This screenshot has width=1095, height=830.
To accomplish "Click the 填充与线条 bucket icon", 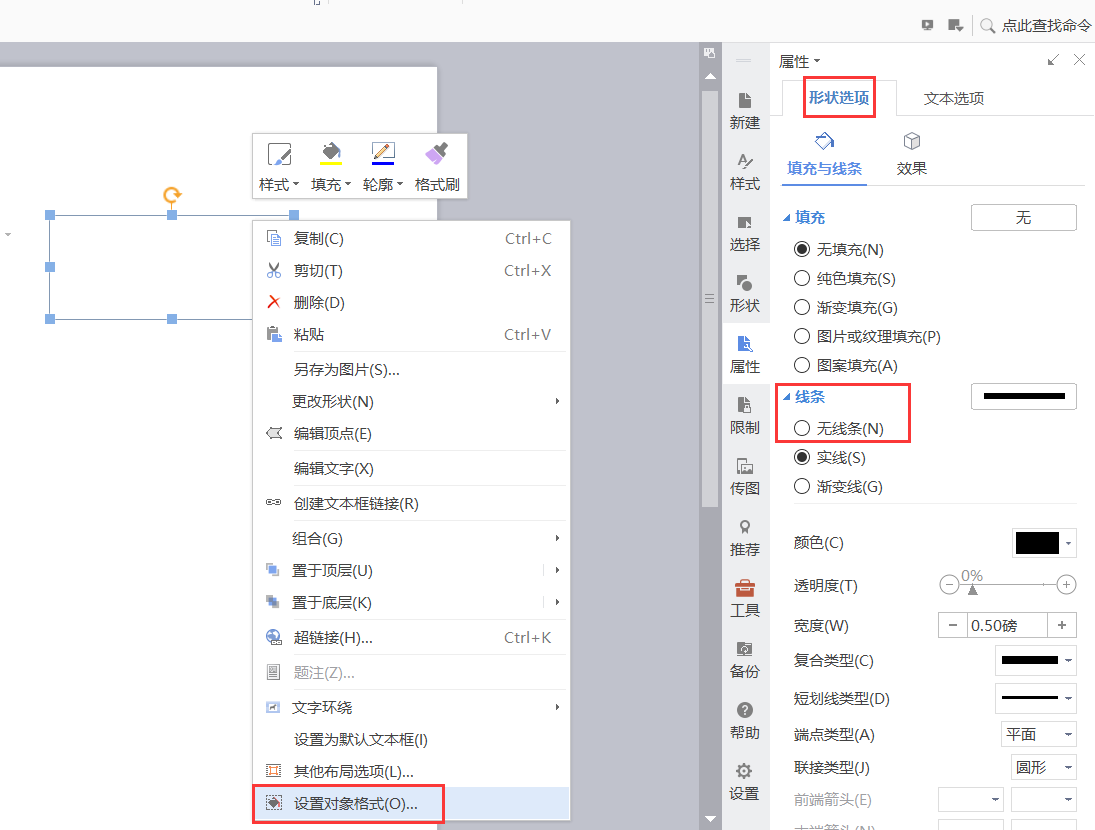I will pyautogui.click(x=824, y=141).
